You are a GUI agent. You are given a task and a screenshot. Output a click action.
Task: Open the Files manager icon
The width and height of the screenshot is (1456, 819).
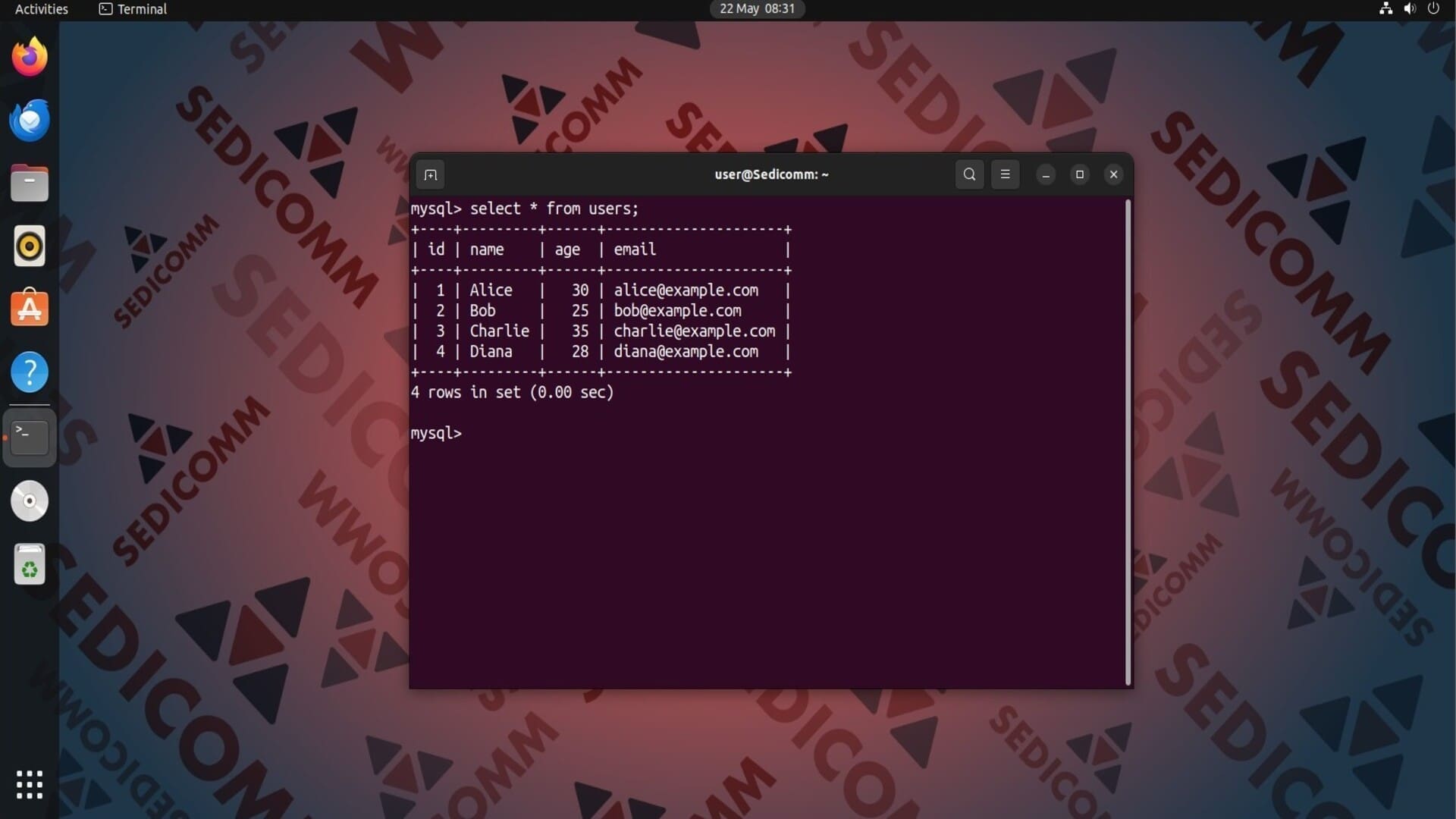pyautogui.click(x=30, y=184)
